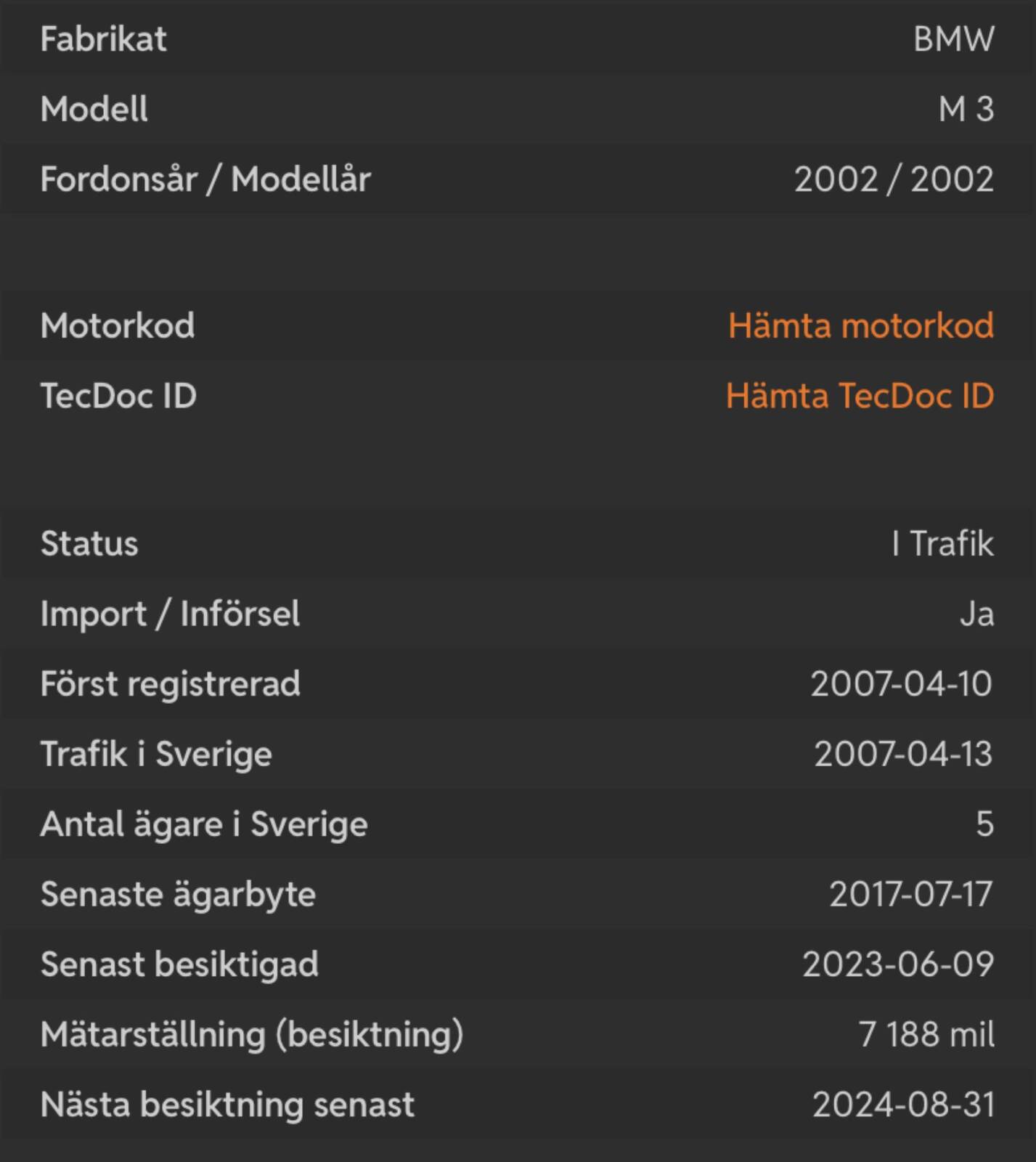This screenshot has width=1036, height=1162.
Task: Select the Motorkod label
Action: [x=118, y=325]
